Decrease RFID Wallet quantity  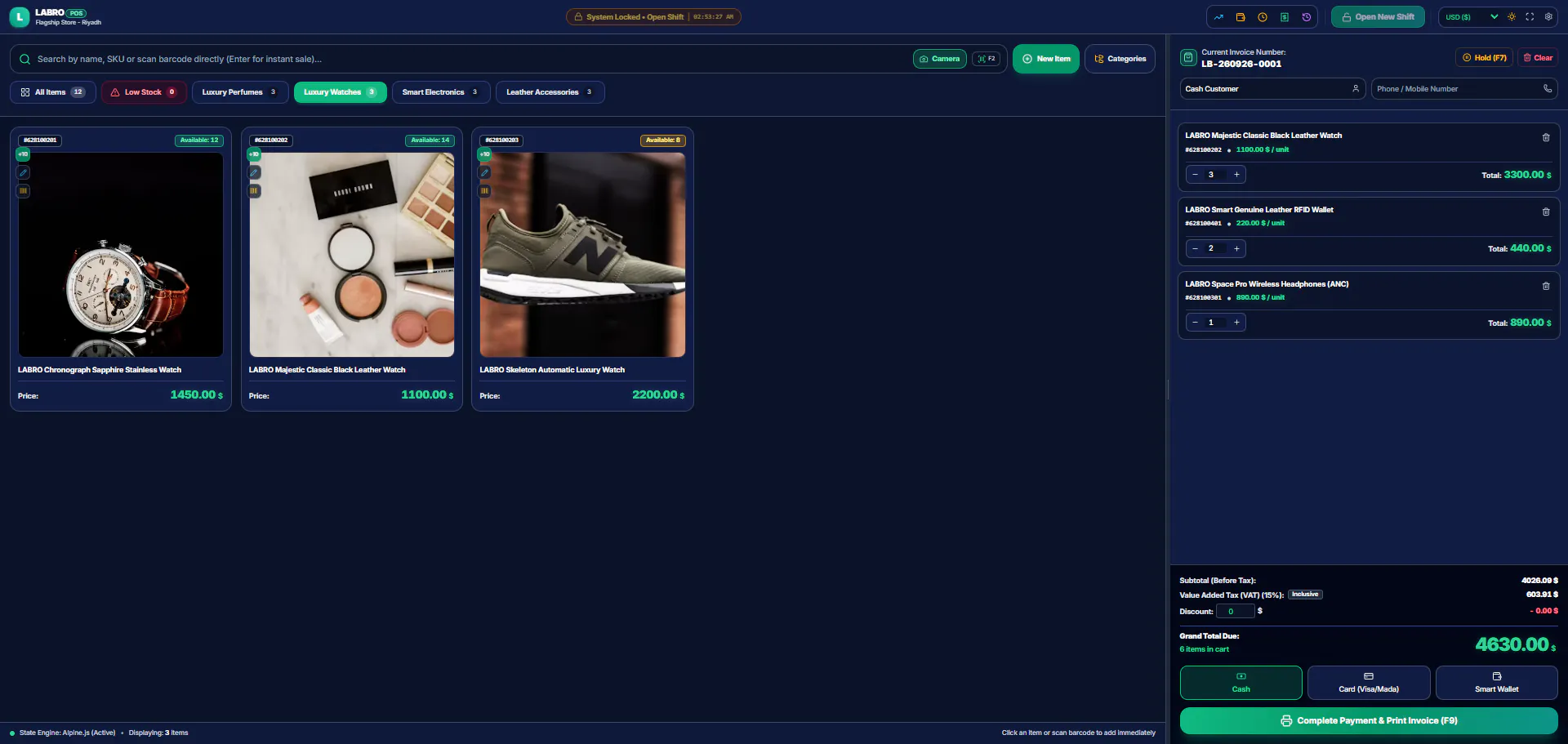point(1196,248)
